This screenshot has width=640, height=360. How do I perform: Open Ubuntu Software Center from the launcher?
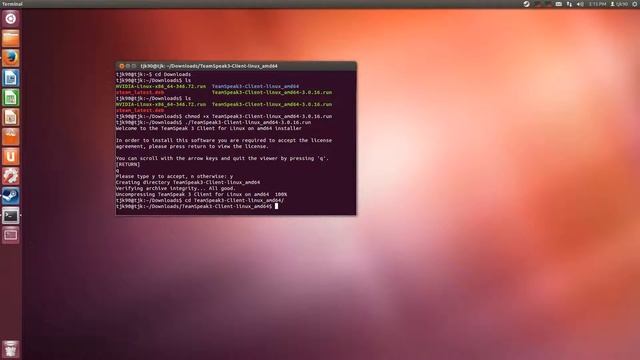pos(11,137)
